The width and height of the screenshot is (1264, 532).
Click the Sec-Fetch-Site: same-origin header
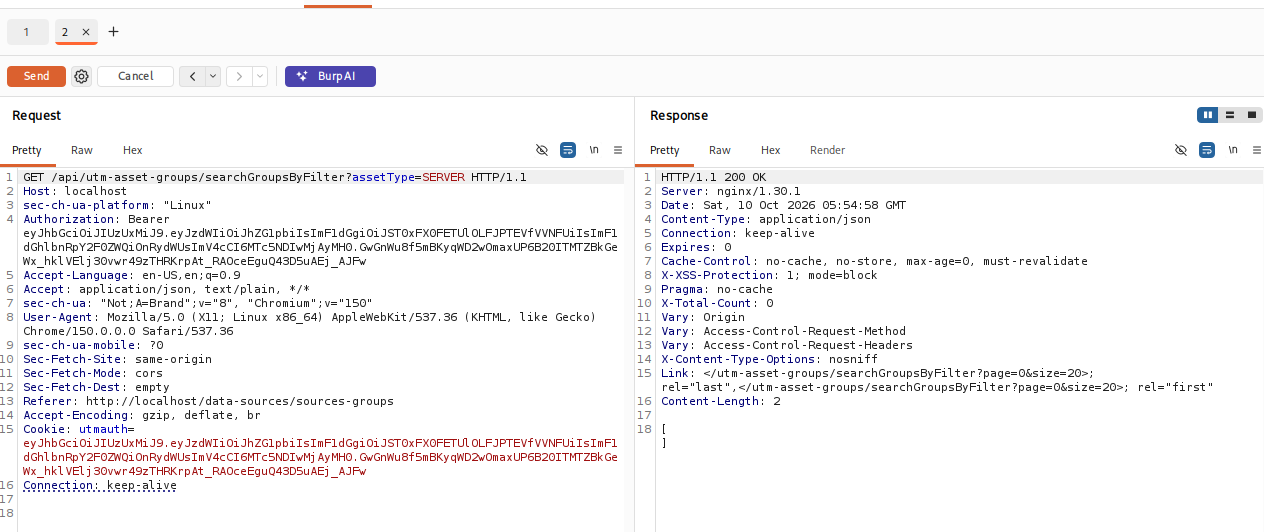117,359
